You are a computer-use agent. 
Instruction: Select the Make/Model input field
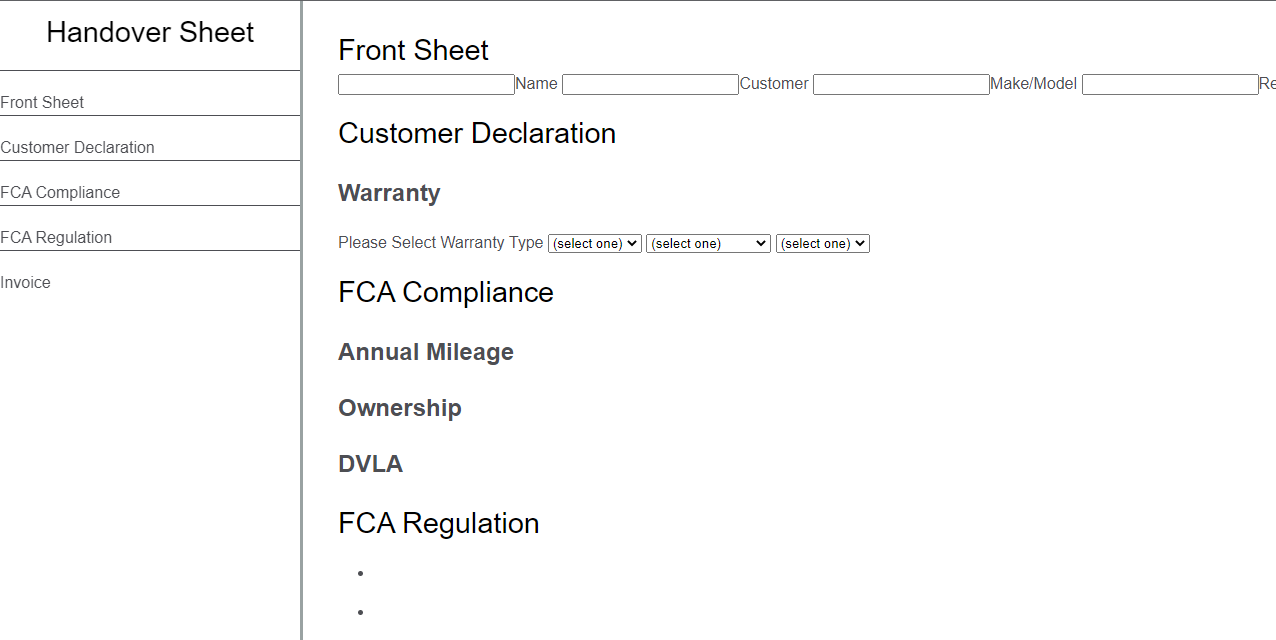tap(900, 84)
